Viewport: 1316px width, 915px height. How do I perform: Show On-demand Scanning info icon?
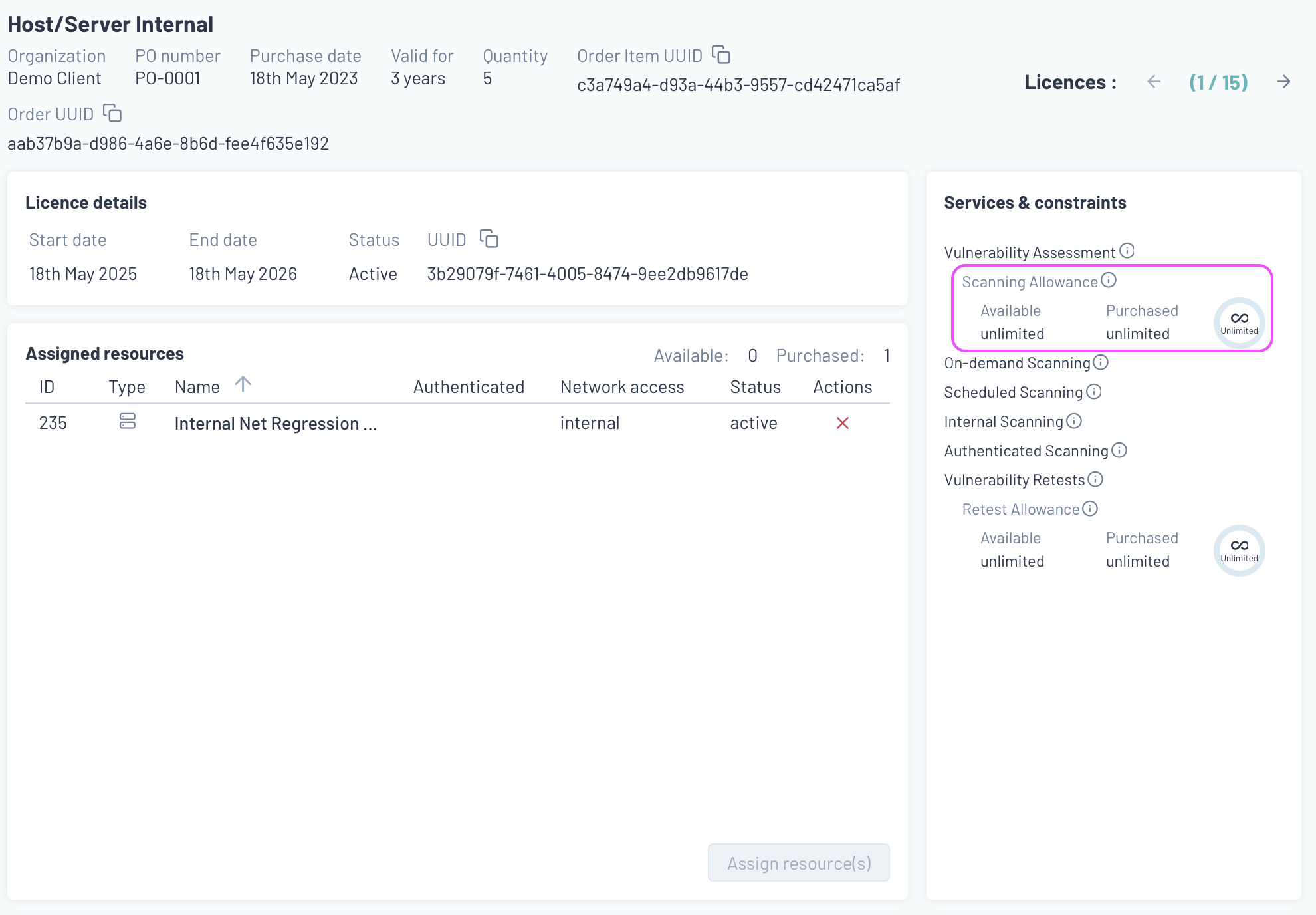pyautogui.click(x=1101, y=362)
